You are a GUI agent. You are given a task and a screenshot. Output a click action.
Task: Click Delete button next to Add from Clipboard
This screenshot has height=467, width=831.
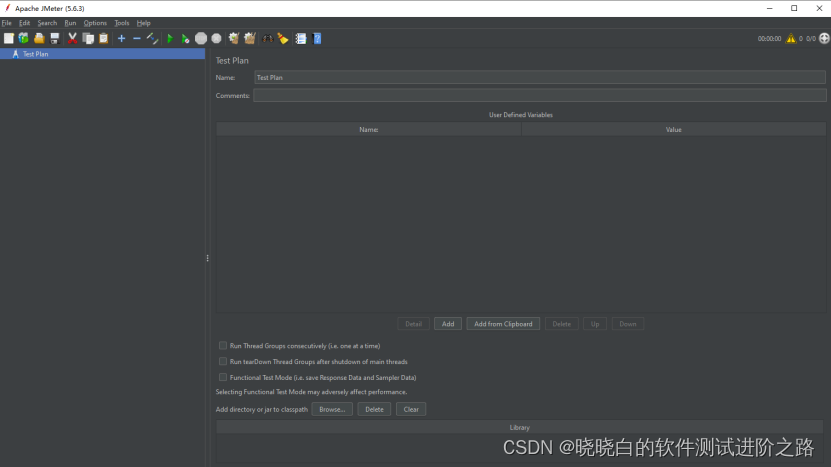[561, 324]
